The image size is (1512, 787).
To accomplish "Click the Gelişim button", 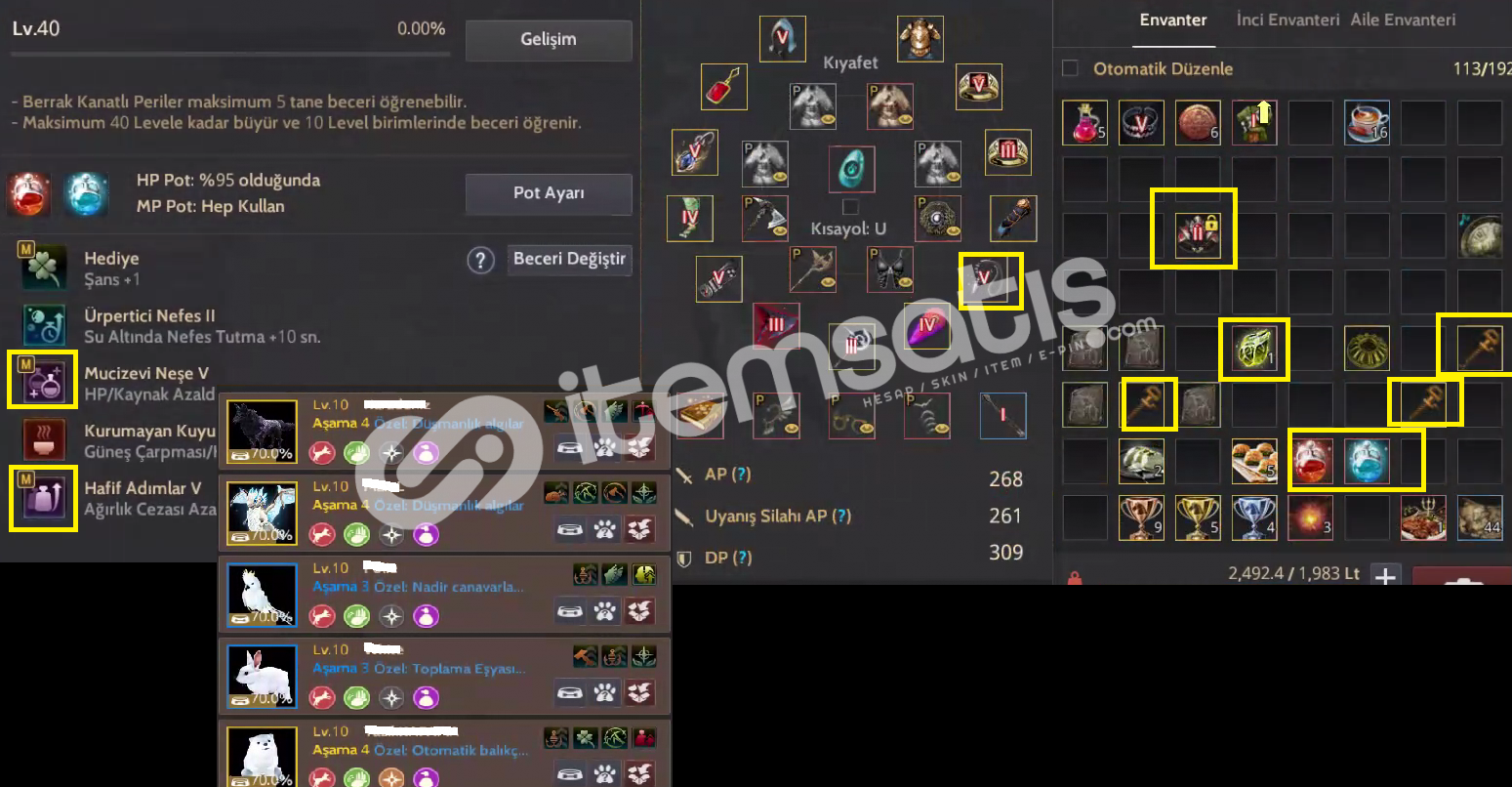I will [549, 40].
